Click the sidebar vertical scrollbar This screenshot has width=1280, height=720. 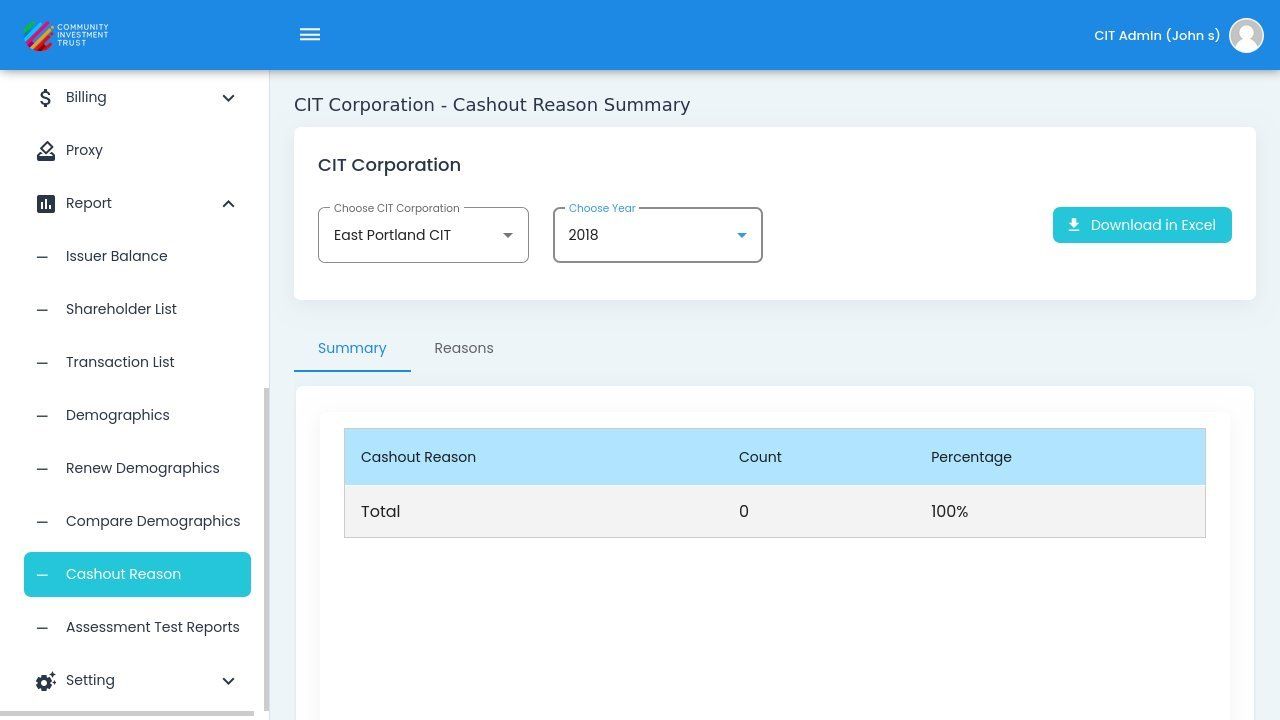[x=266, y=548]
